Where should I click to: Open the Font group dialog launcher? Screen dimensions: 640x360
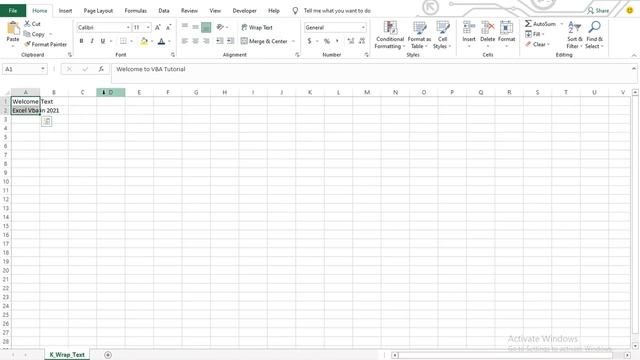click(173, 54)
